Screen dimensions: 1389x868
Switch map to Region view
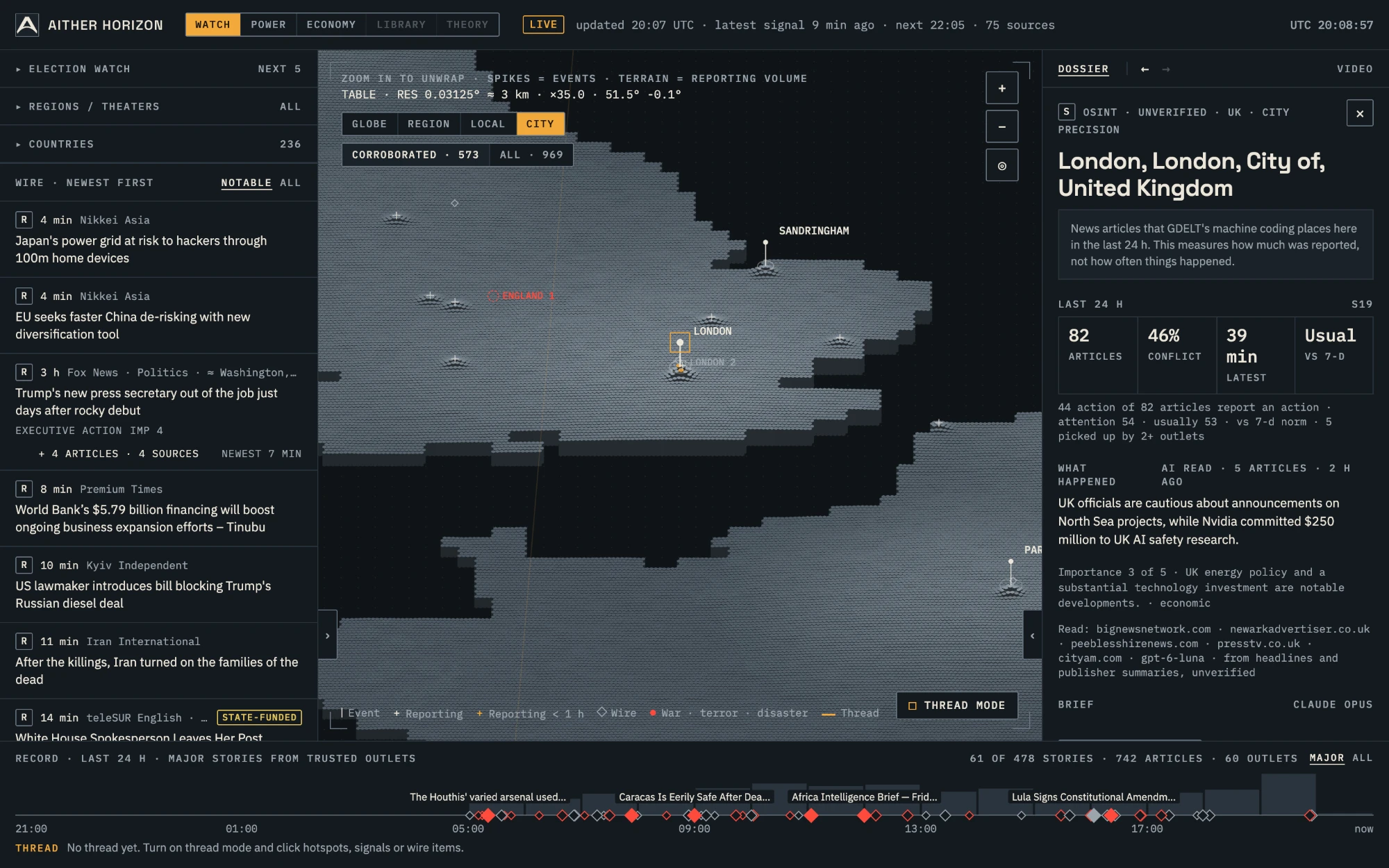pos(429,124)
